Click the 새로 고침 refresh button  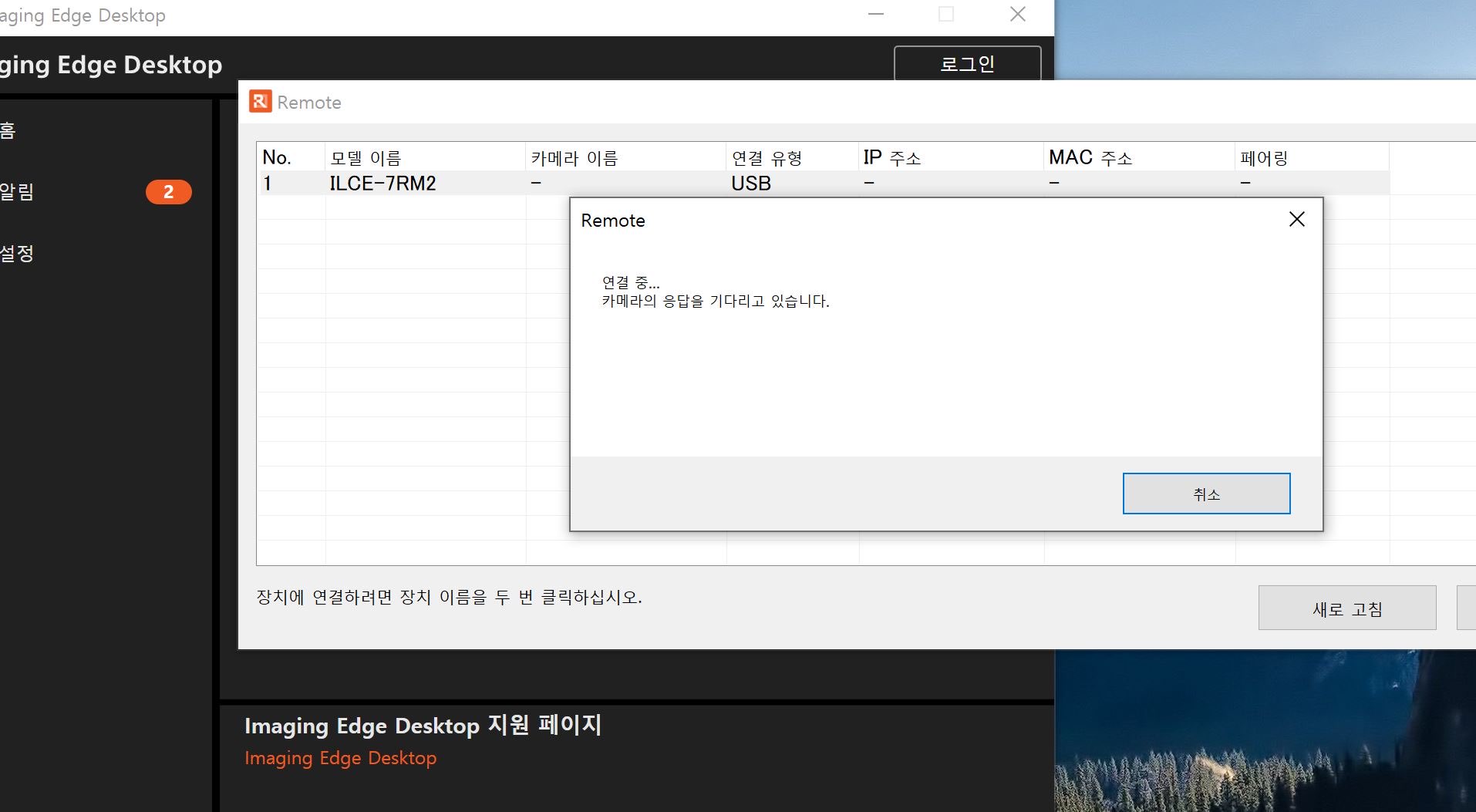click(1347, 608)
